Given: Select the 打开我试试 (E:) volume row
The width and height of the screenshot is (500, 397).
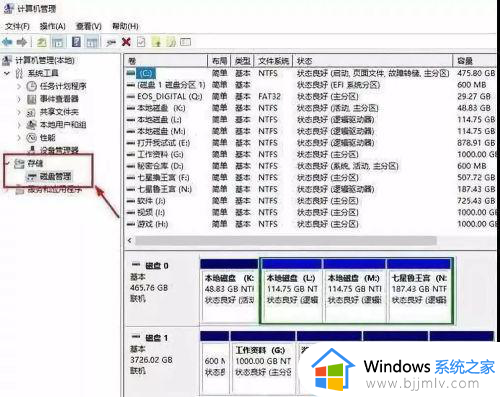Looking at the screenshot, I should click(310, 143).
